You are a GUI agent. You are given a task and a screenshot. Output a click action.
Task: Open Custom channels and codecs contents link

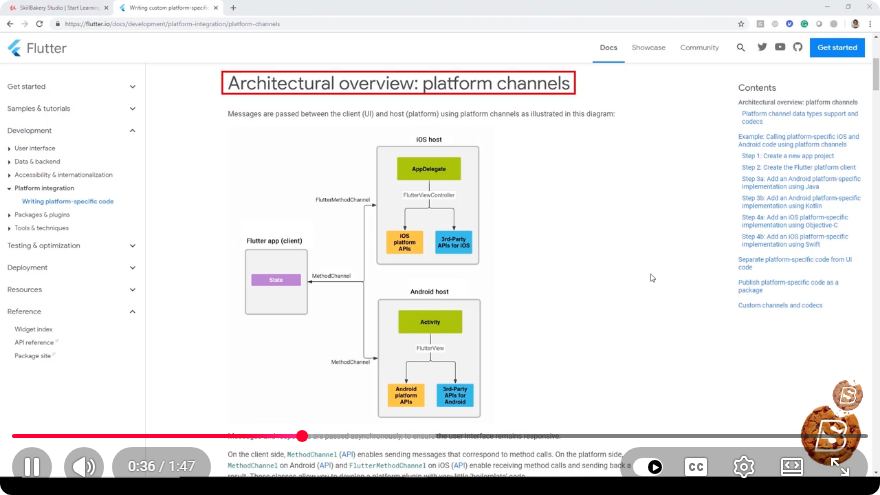point(780,305)
